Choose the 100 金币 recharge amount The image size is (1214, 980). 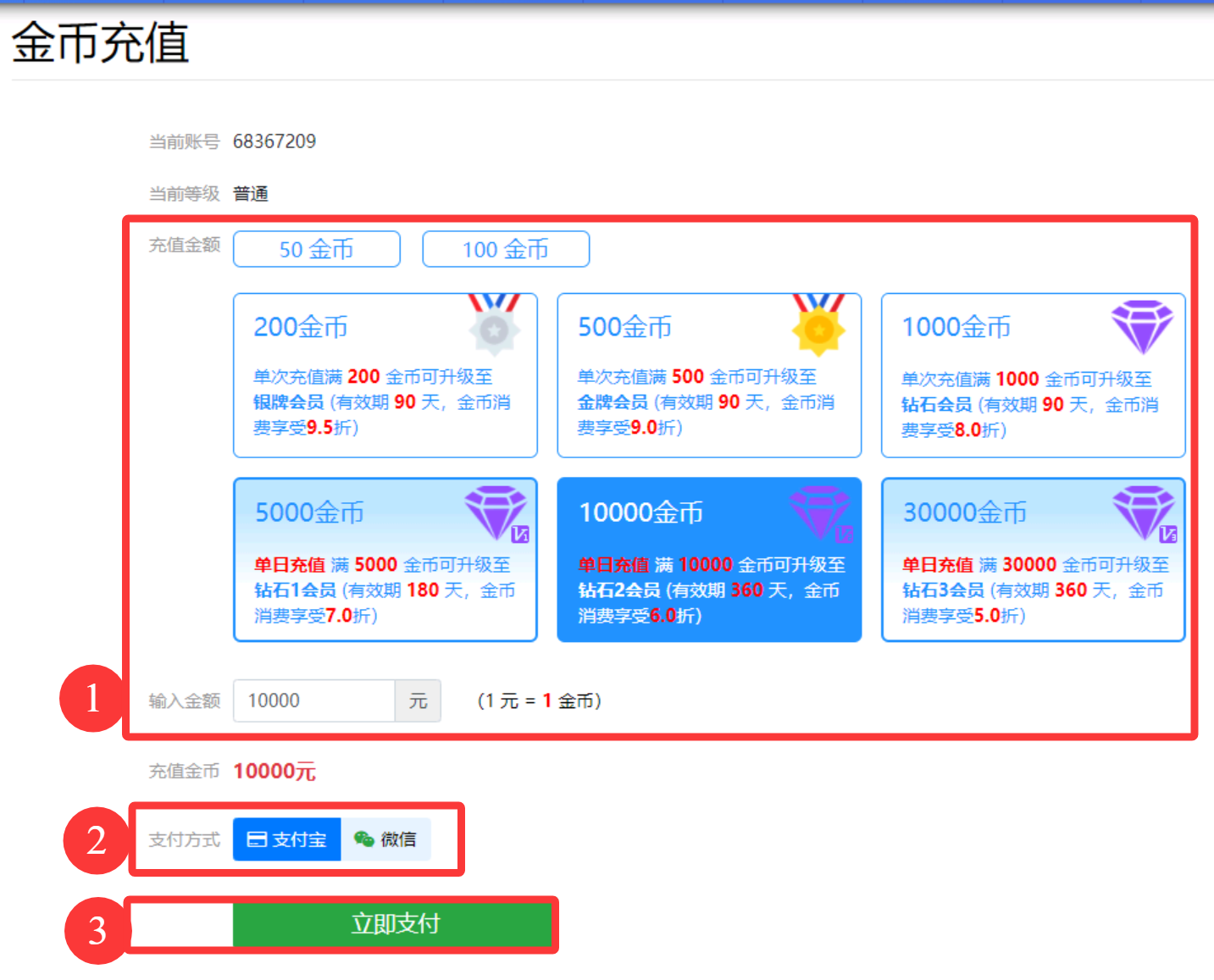point(506,249)
